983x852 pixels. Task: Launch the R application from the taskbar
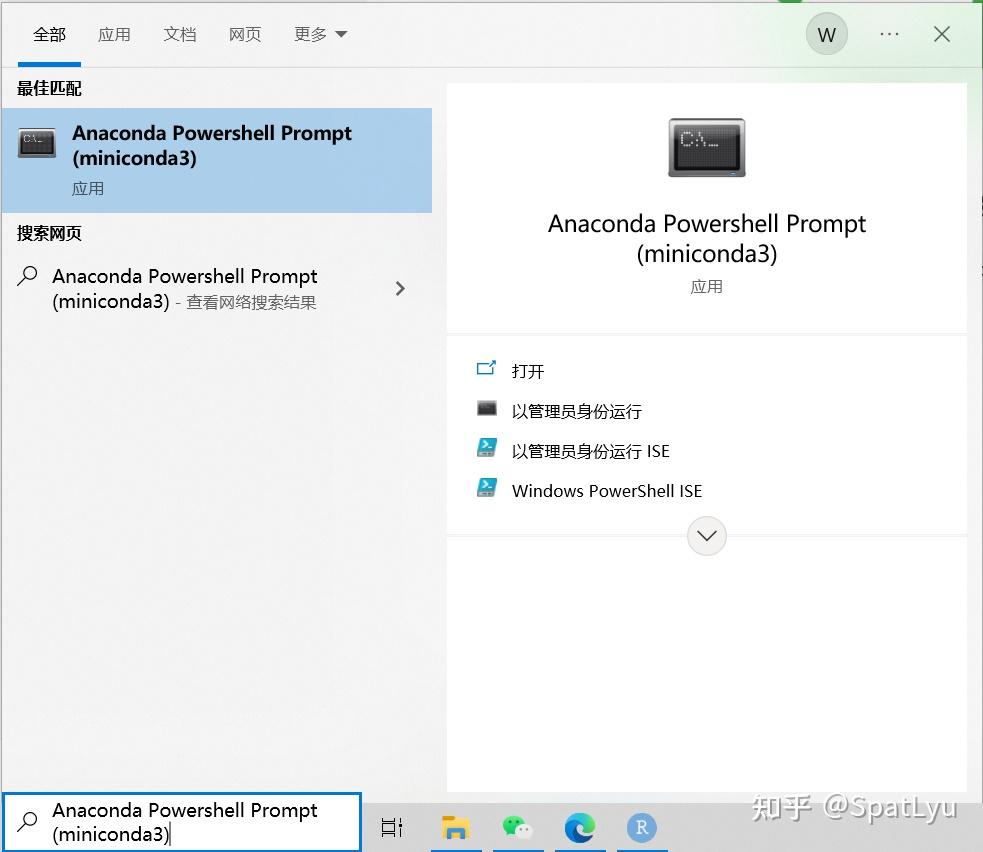tap(641, 827)
